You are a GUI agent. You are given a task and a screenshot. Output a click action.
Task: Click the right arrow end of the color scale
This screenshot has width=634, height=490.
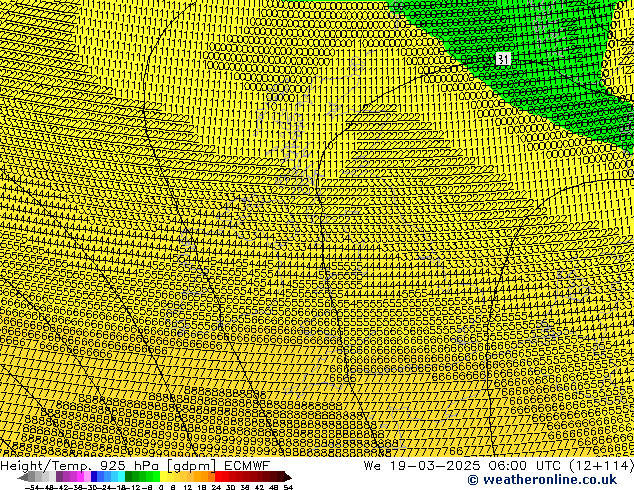pos(288,477)
